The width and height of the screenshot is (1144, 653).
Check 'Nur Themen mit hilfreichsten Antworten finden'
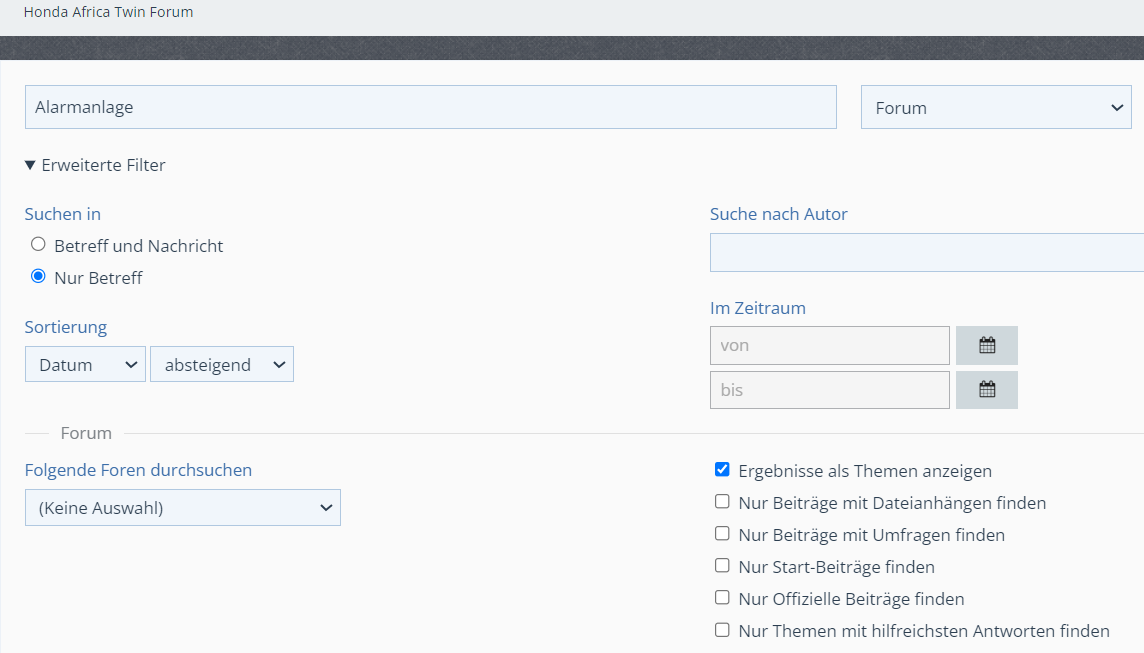point(722,630)
